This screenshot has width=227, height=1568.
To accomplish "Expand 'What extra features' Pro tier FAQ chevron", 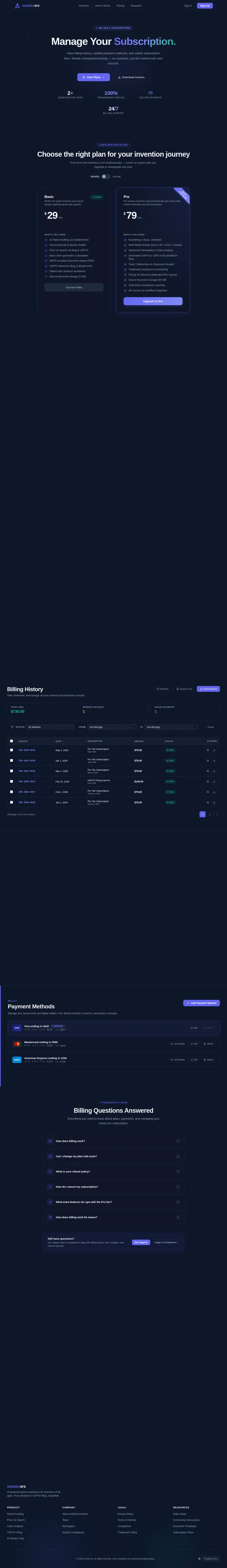I will click(x=178, y=1202).
